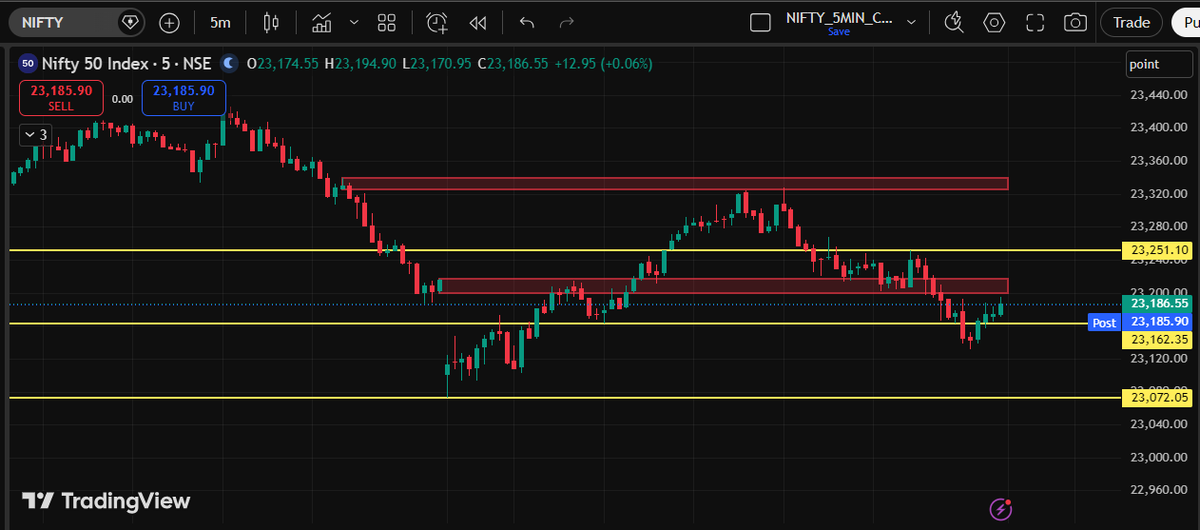The width and height of the screenshot is (1200, 530).
Task: Click the NIFTY_5MIN_C layout name
Action: (838, 18)
